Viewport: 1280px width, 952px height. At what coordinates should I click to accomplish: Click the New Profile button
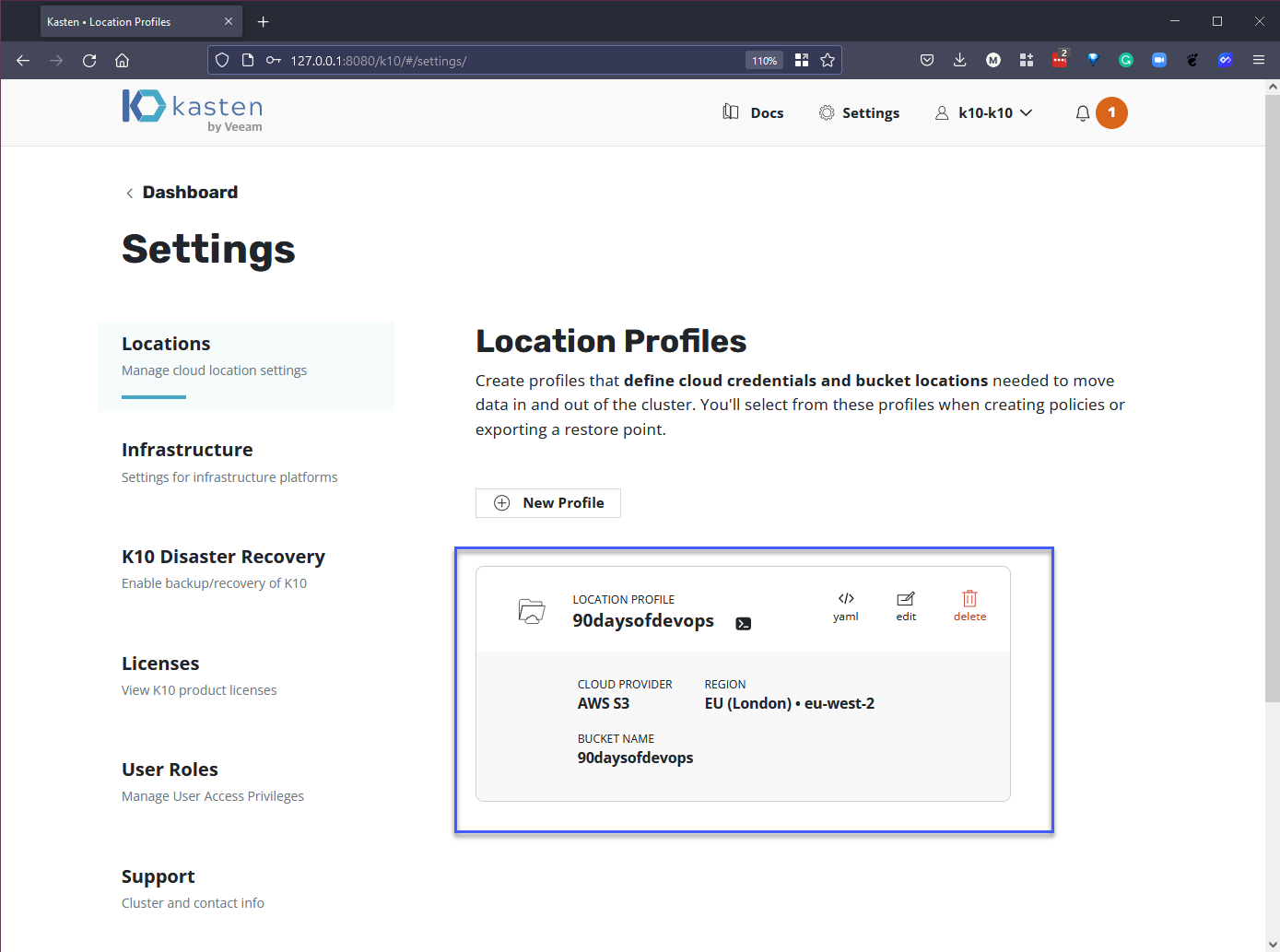pos(548,503)
